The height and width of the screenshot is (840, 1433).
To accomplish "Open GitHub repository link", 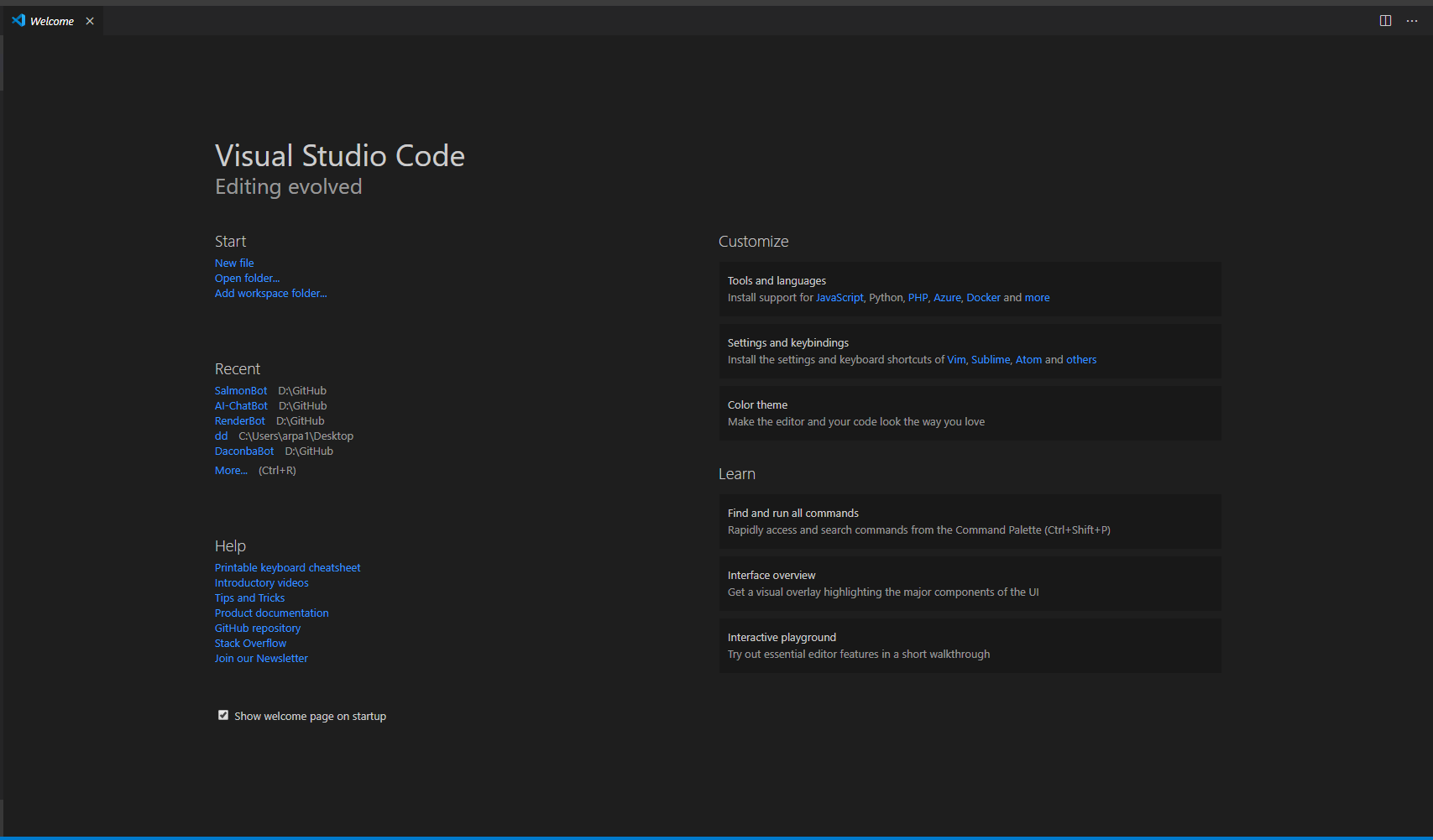I will (x=257, y=628).
